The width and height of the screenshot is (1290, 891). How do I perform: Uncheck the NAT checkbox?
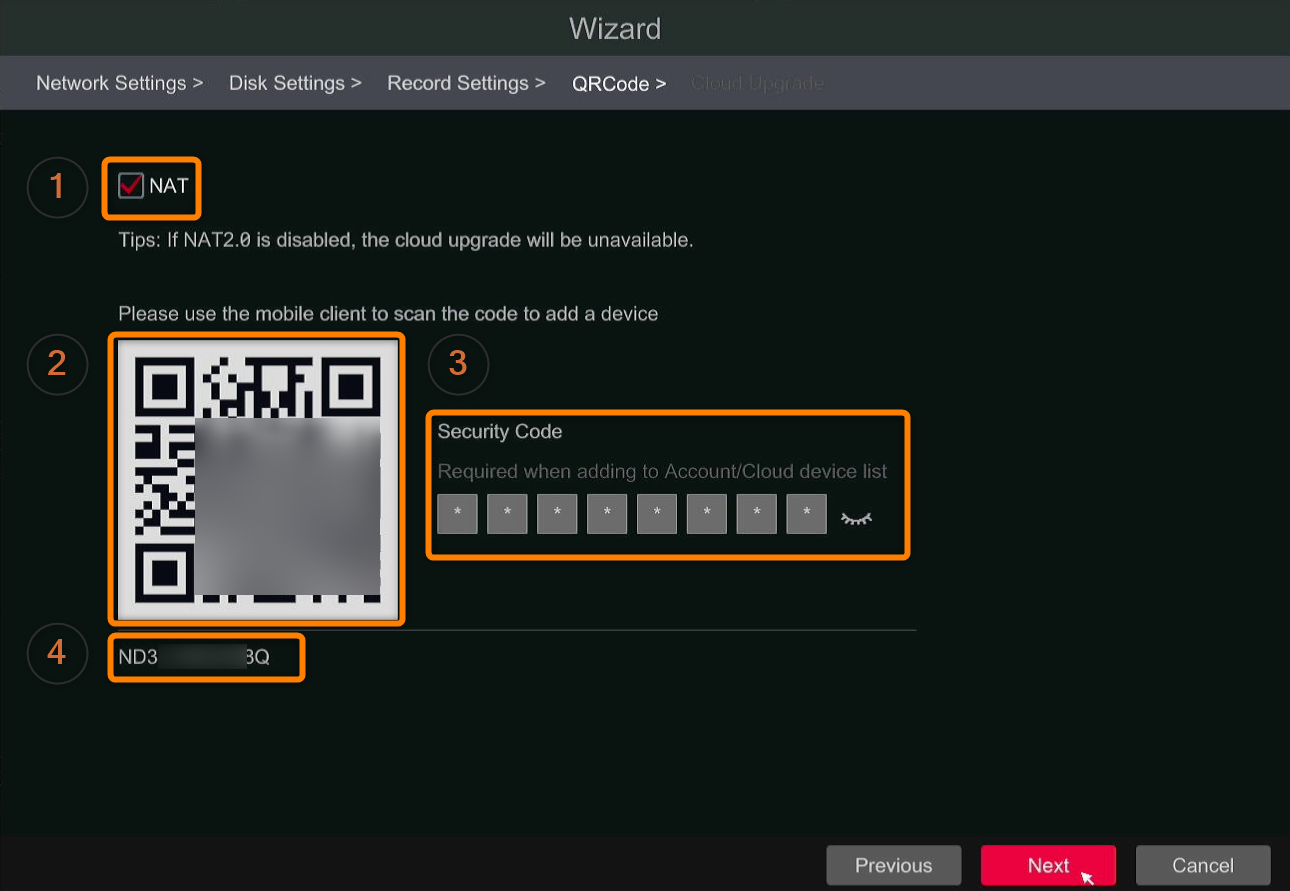click(x=131, y=186)
